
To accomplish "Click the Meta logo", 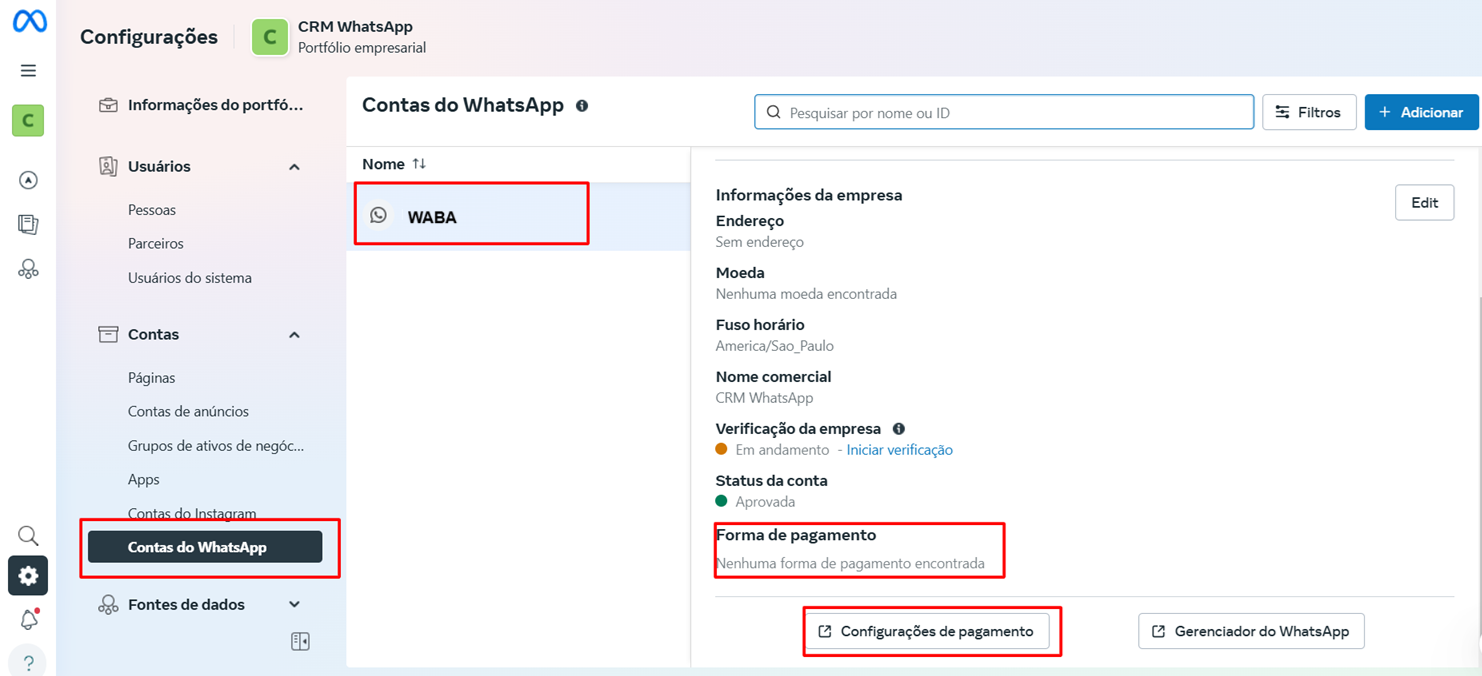I will (x=29, y=21).
